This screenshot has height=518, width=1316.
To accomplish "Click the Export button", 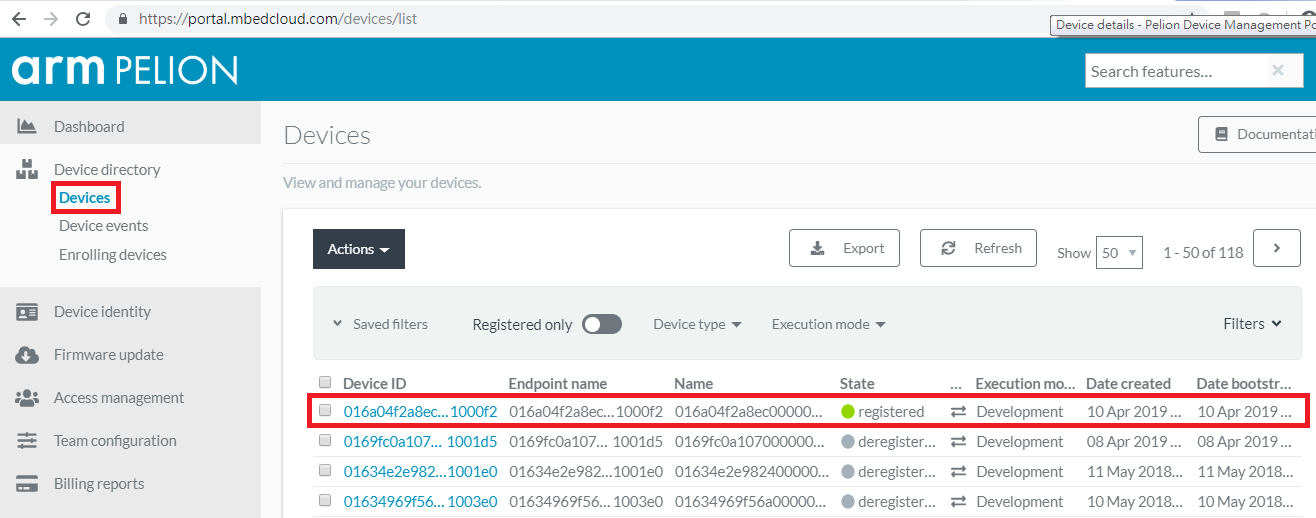I will tap(844, 248).
